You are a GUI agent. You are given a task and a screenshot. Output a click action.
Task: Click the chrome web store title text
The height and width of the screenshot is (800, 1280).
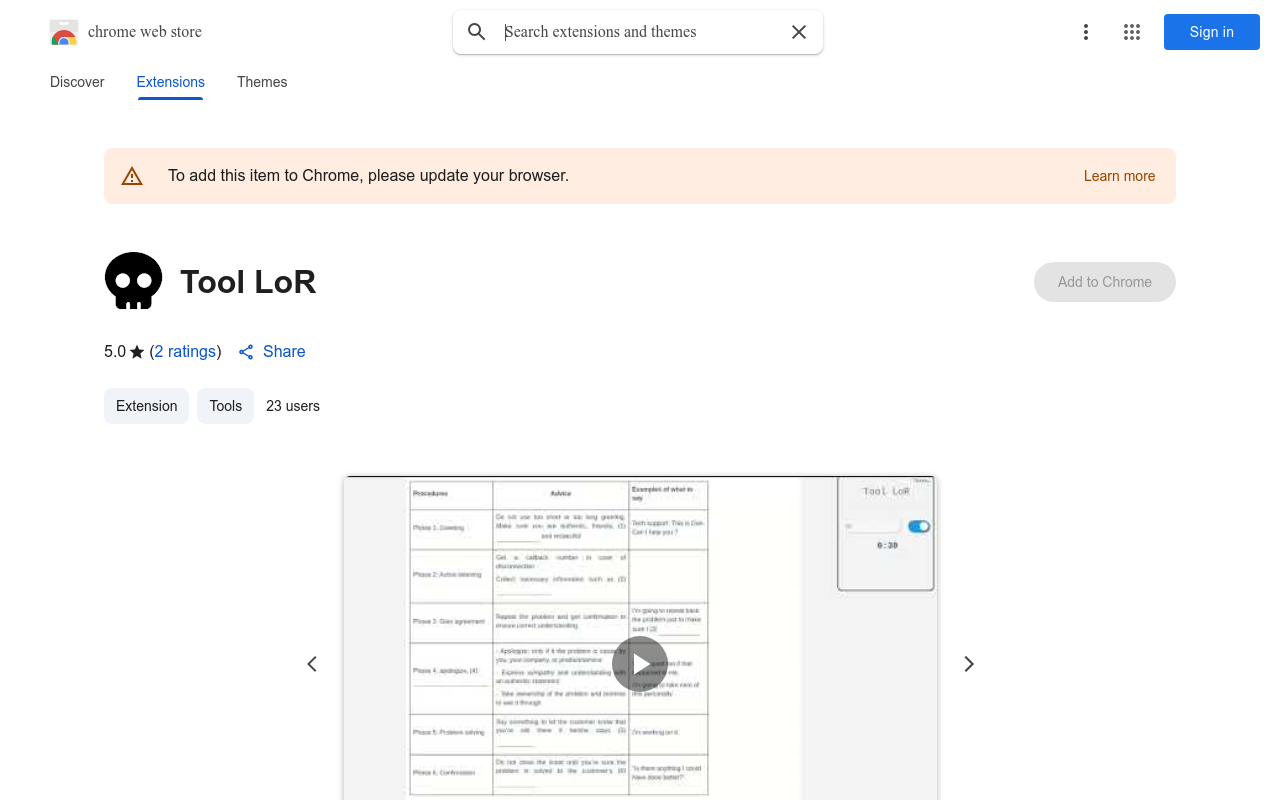tap(145, 32)
